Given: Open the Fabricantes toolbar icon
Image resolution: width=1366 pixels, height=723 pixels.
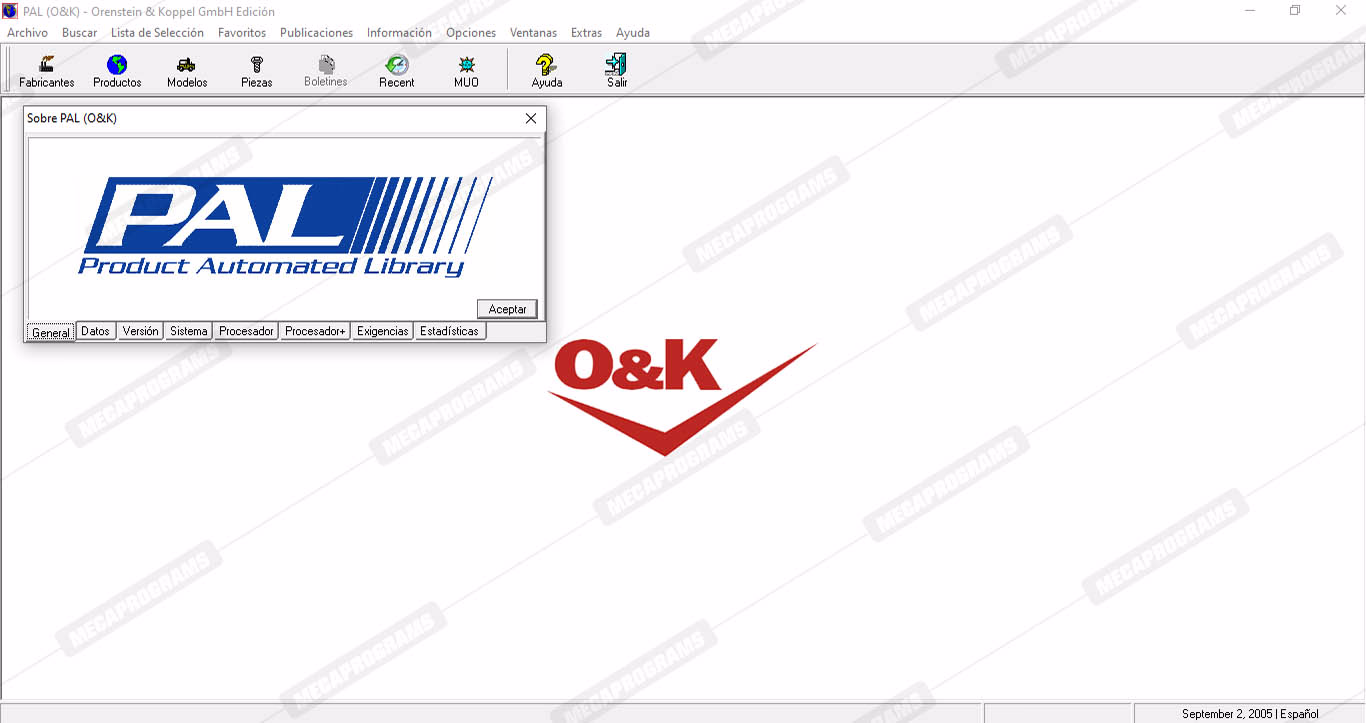Looking at the screenshot, I should click(47, 71).
